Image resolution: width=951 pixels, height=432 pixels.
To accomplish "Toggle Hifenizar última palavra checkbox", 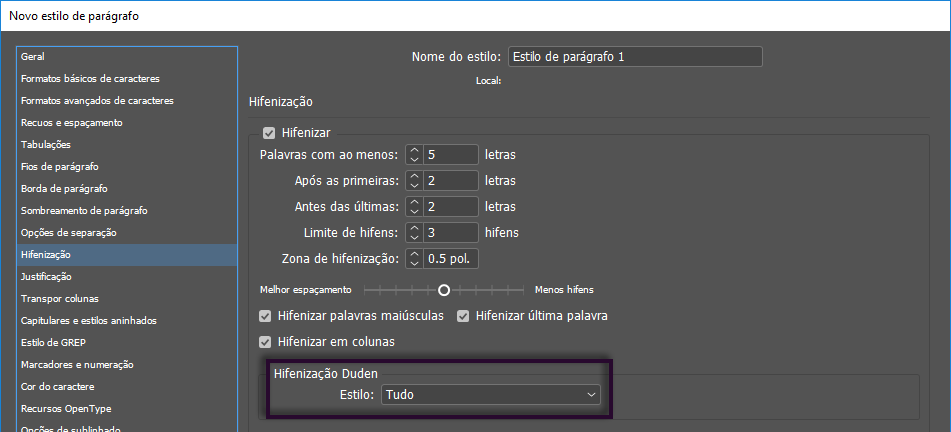I will click(463, 316).
